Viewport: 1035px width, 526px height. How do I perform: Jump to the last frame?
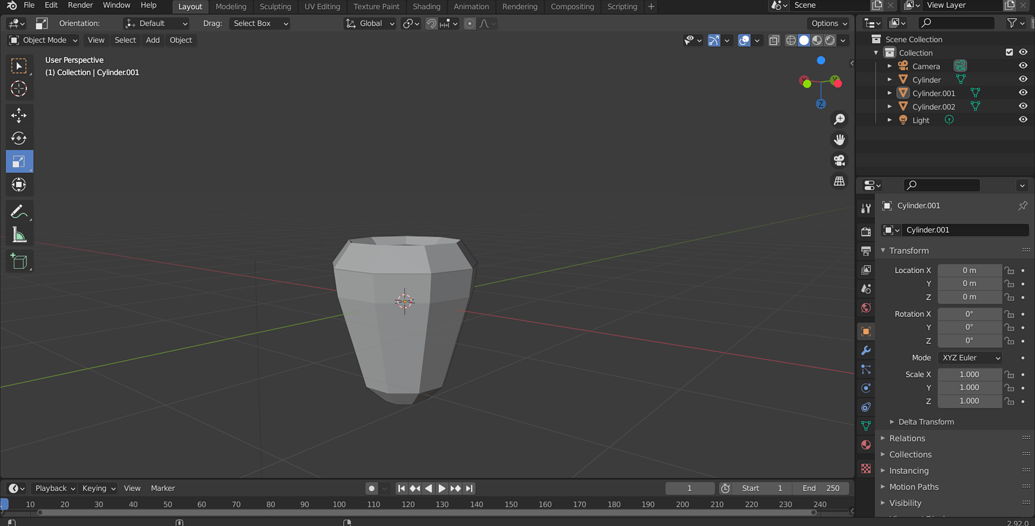point(469,488)
